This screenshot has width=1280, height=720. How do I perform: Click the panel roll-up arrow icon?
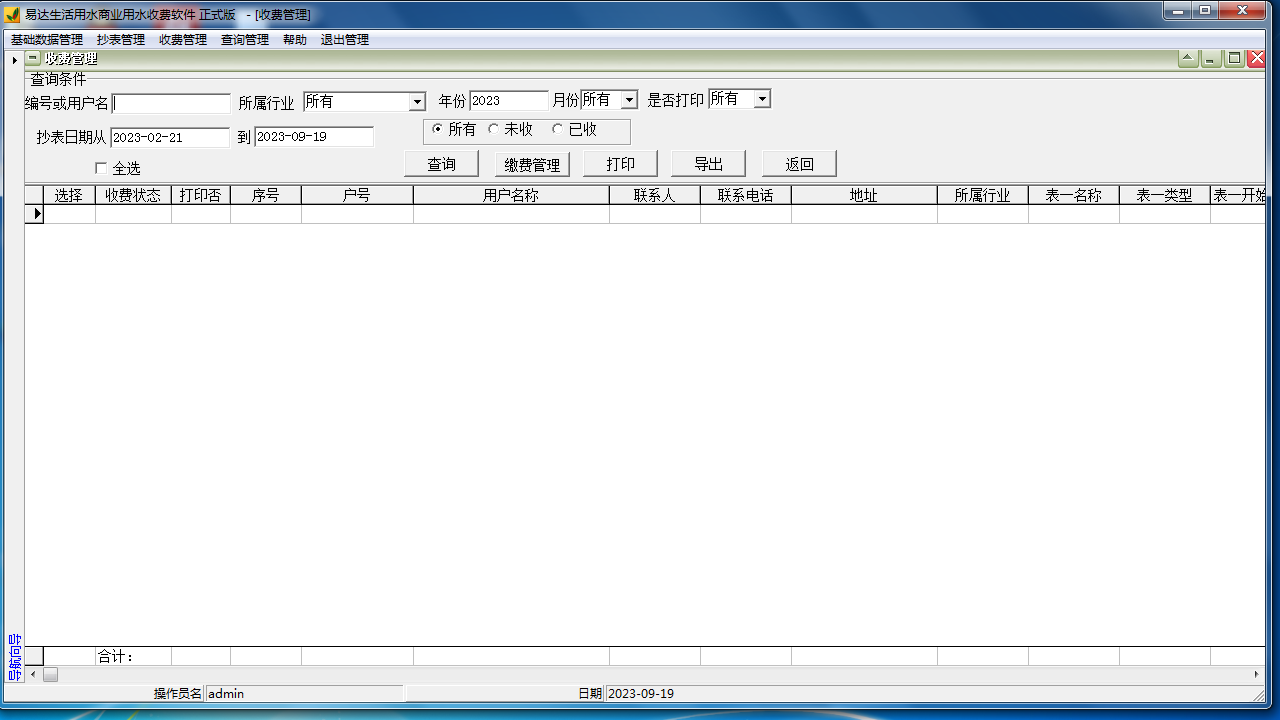[1187, 59]
